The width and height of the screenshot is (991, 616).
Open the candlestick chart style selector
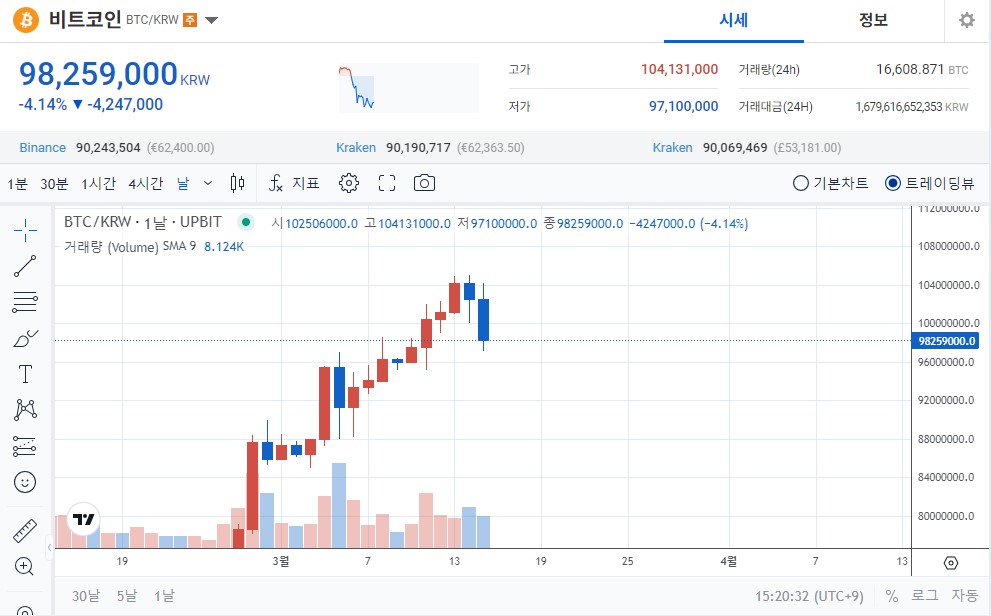click(238, 183)
